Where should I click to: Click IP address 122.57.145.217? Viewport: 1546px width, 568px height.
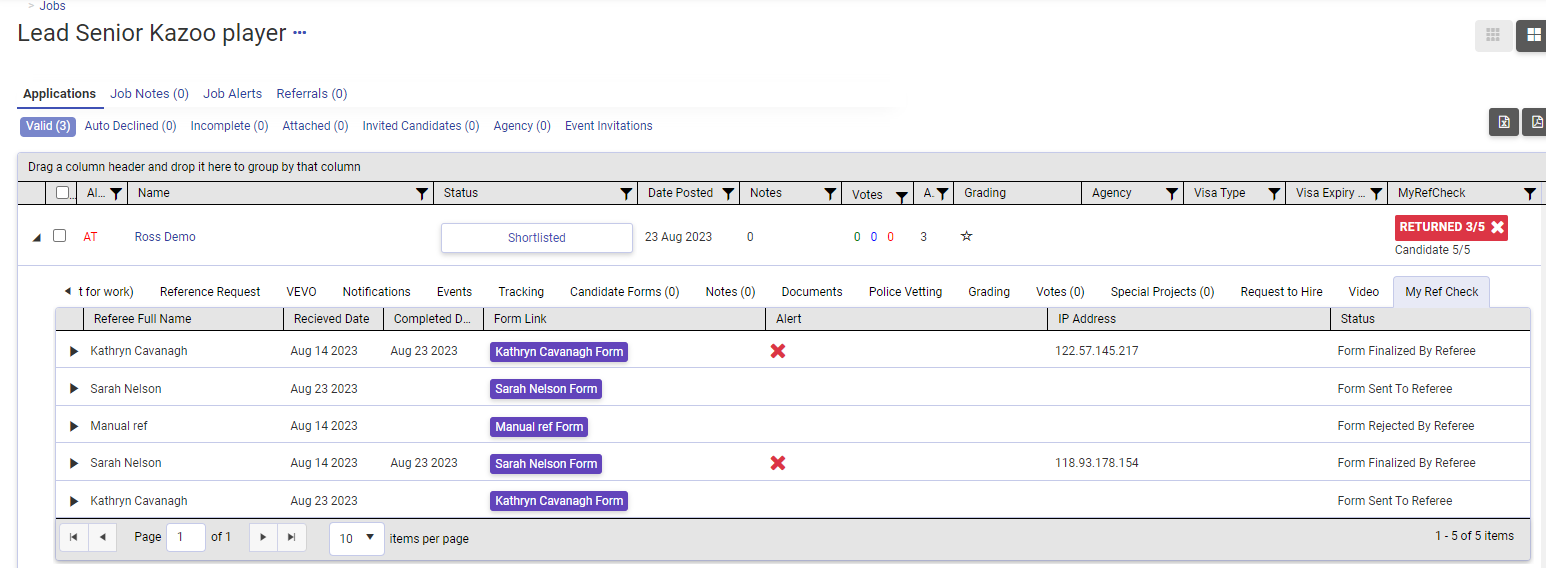1096,351
